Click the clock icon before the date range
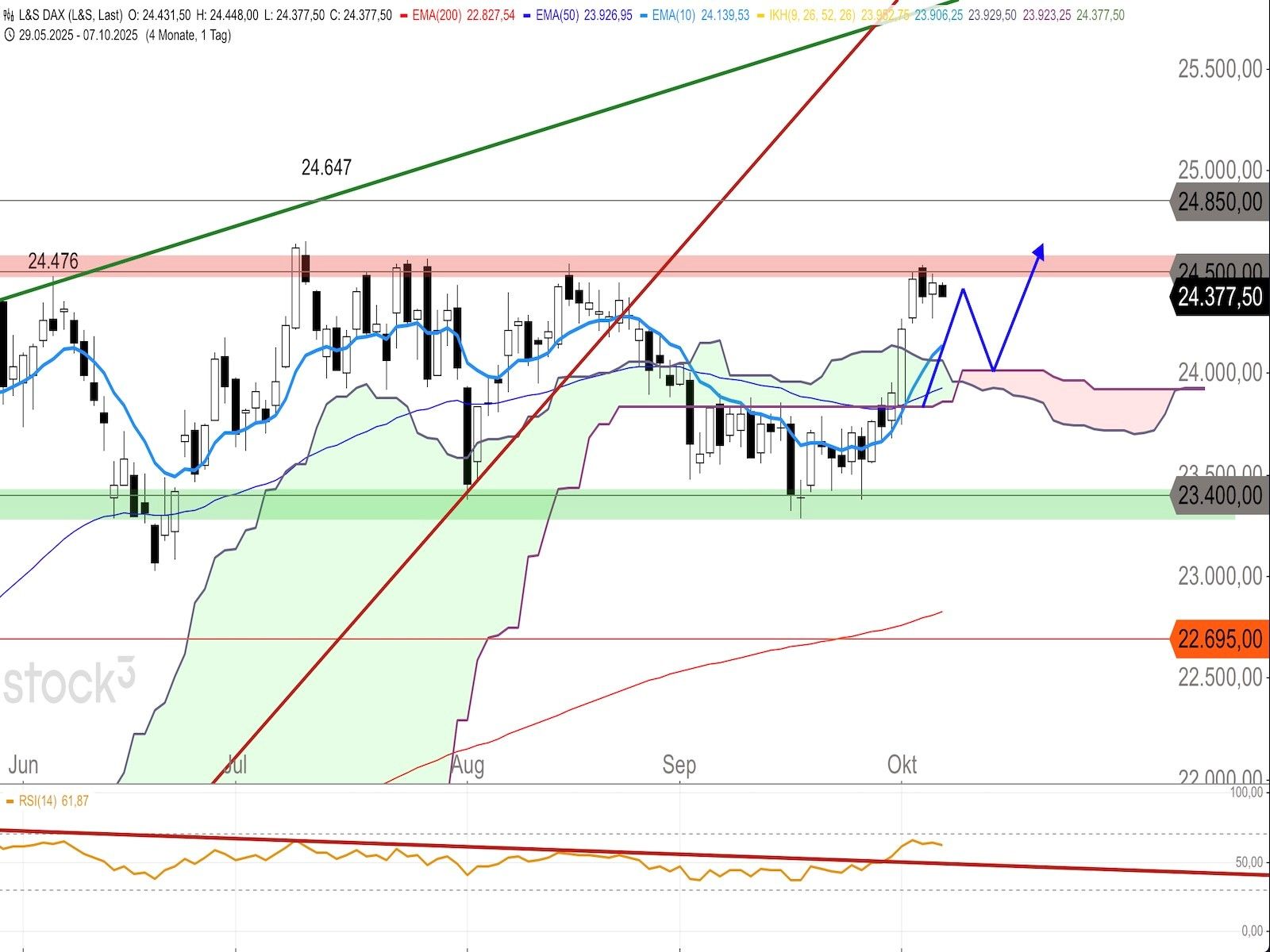Image resolution: width=1270 pixels, height=952 pixels. point(10,35)
